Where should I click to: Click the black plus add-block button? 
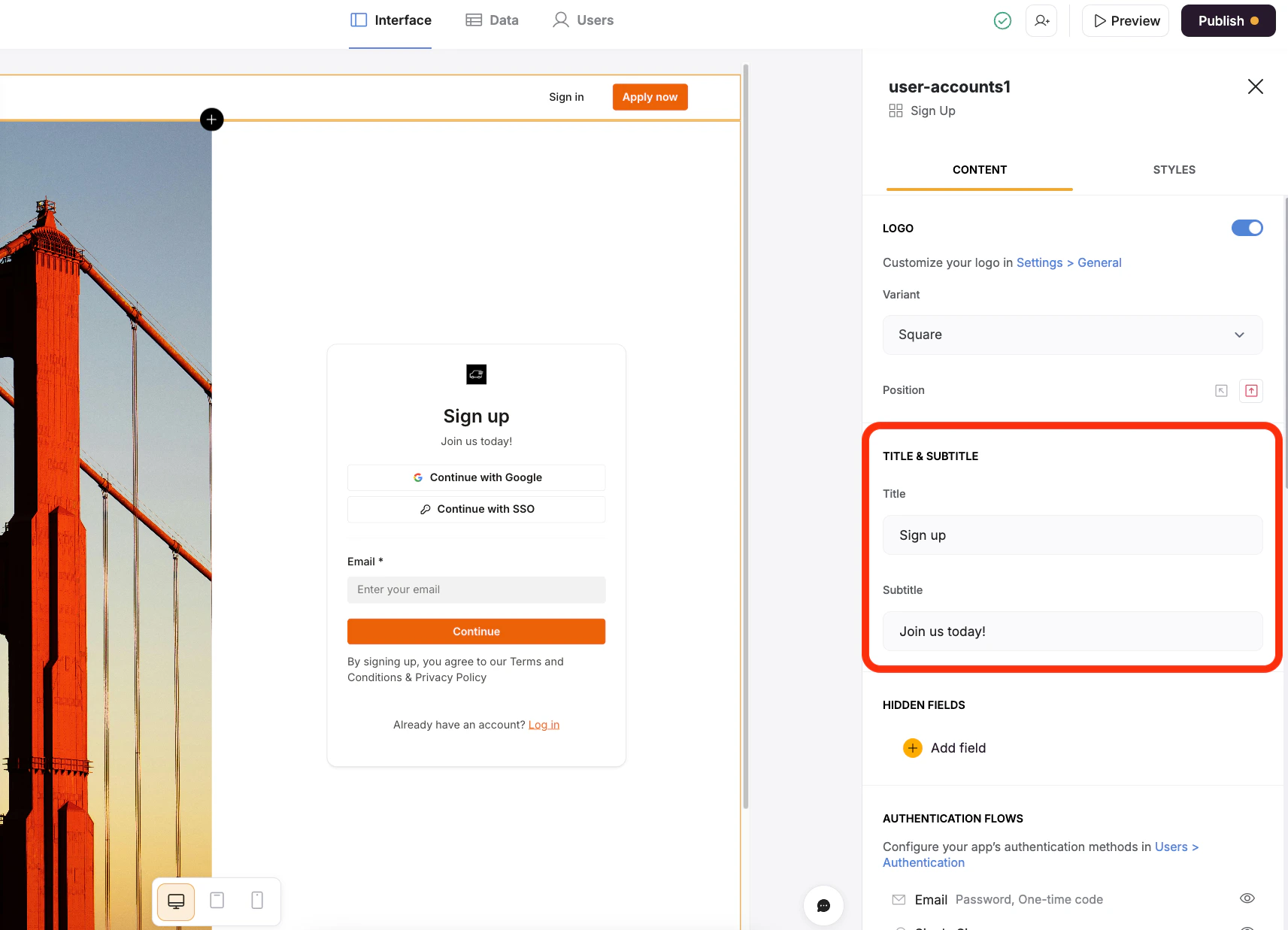[x=212, y=120]
